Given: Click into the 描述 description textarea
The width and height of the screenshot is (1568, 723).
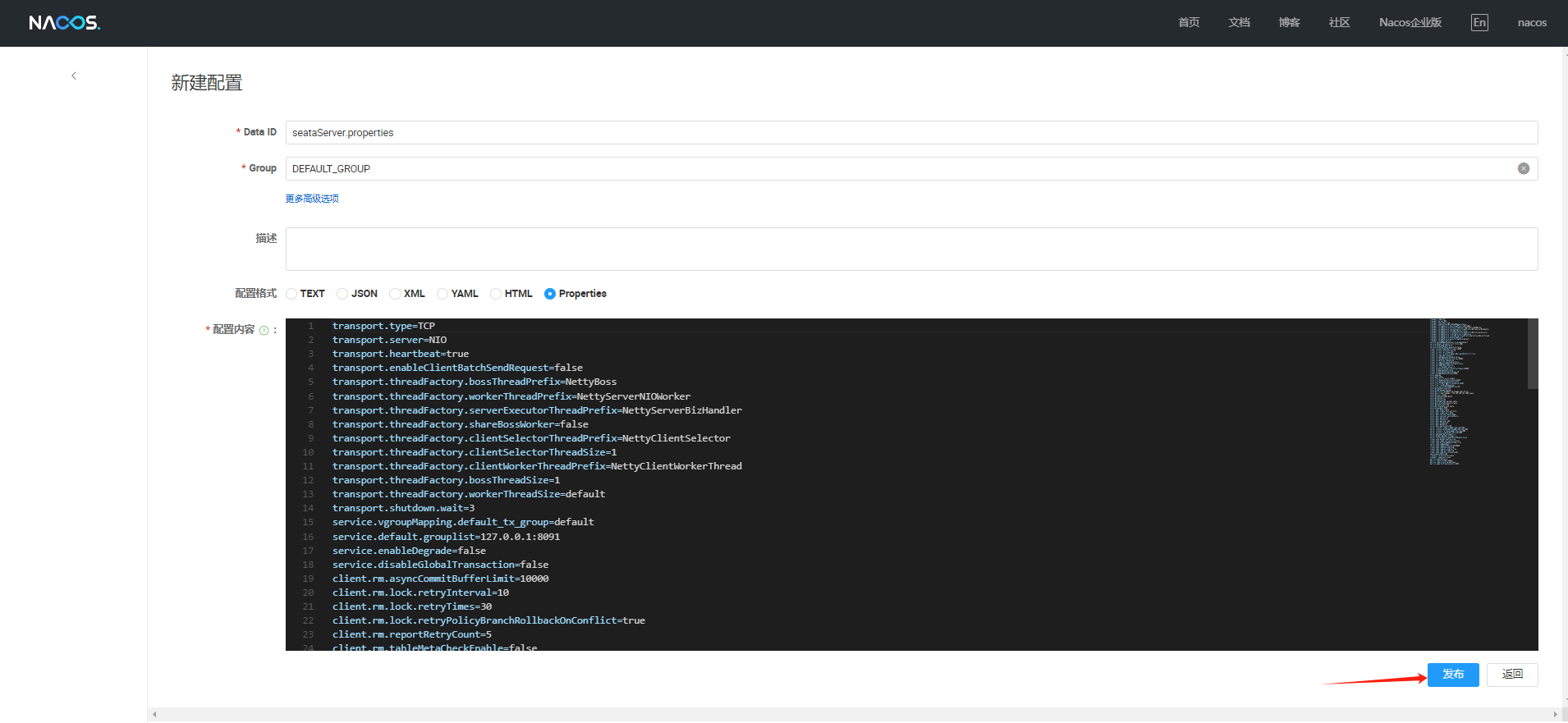Looking at the screenshot, I should (x=911, y=249).
